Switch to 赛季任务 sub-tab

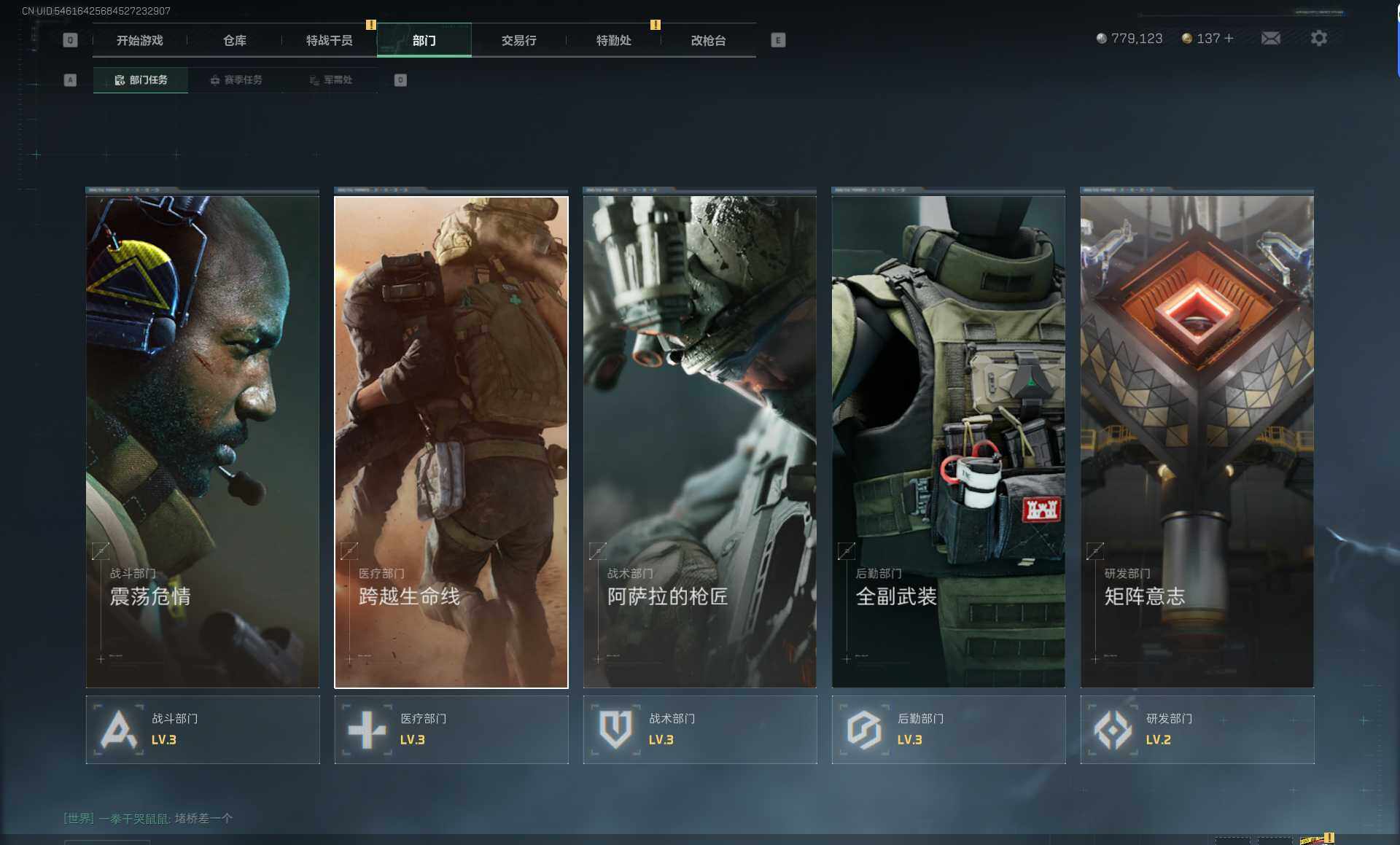pyautogui.click(x=236, y=80)
